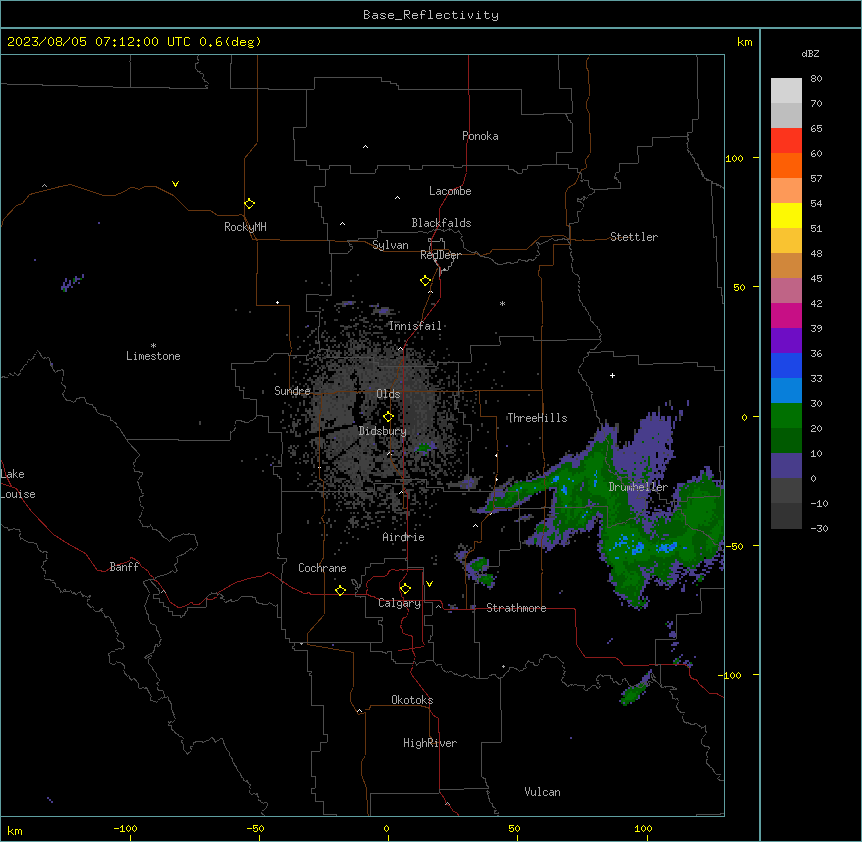Image resolution: width=862 pixels, height=842 pixels.
Task: Click the Innisfail city label
Action: tap(415, 326)
